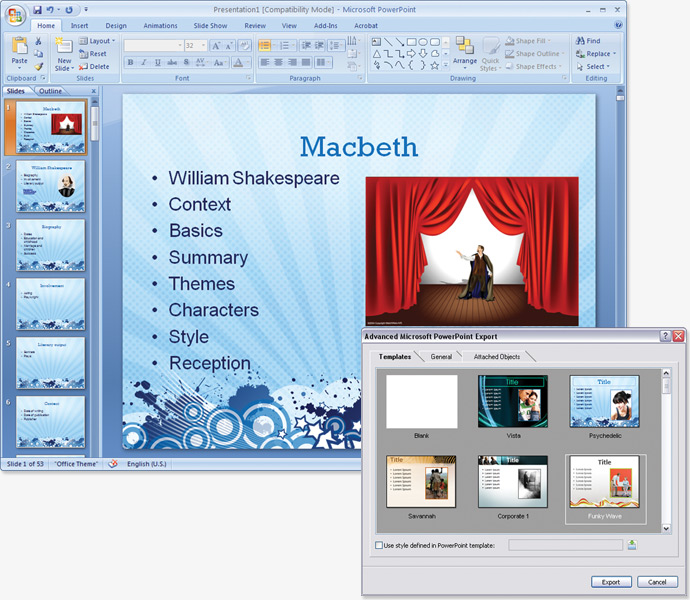Apply Strikethrough formatting
Viewport: 690px width, 600px height.
172,63
